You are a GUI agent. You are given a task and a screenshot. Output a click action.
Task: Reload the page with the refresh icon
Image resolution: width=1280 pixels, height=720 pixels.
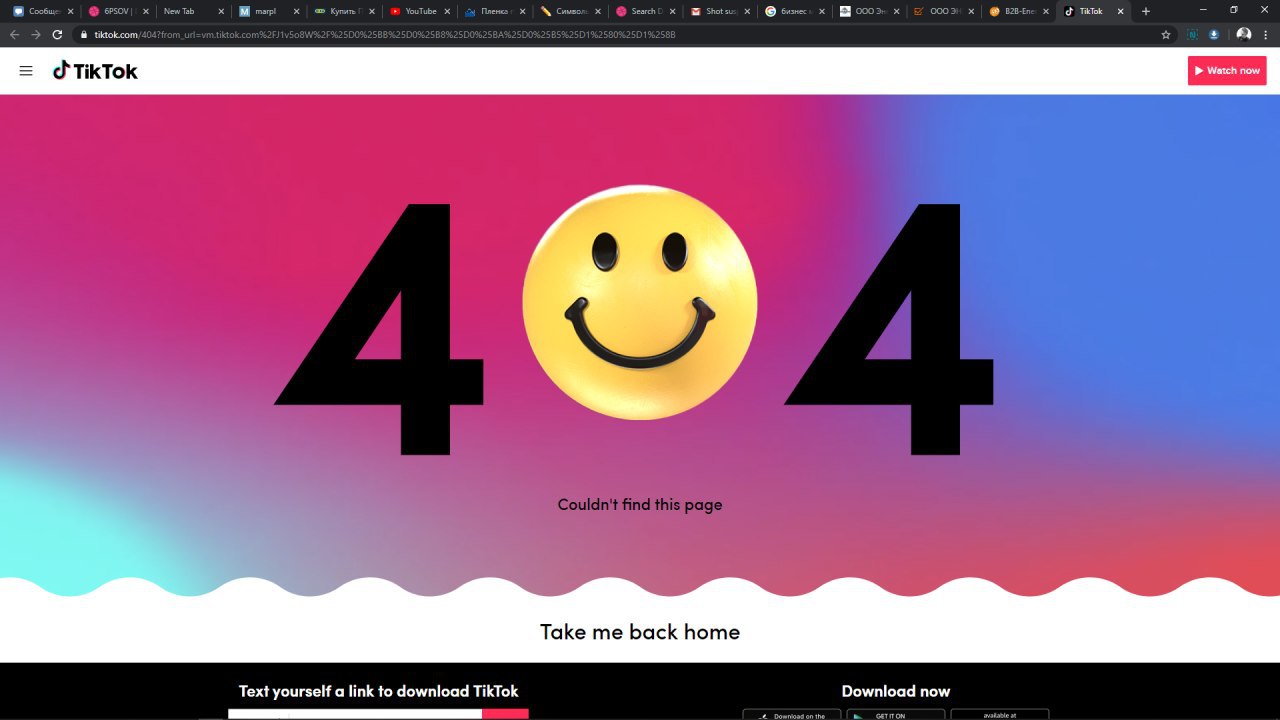click(58, 34)
